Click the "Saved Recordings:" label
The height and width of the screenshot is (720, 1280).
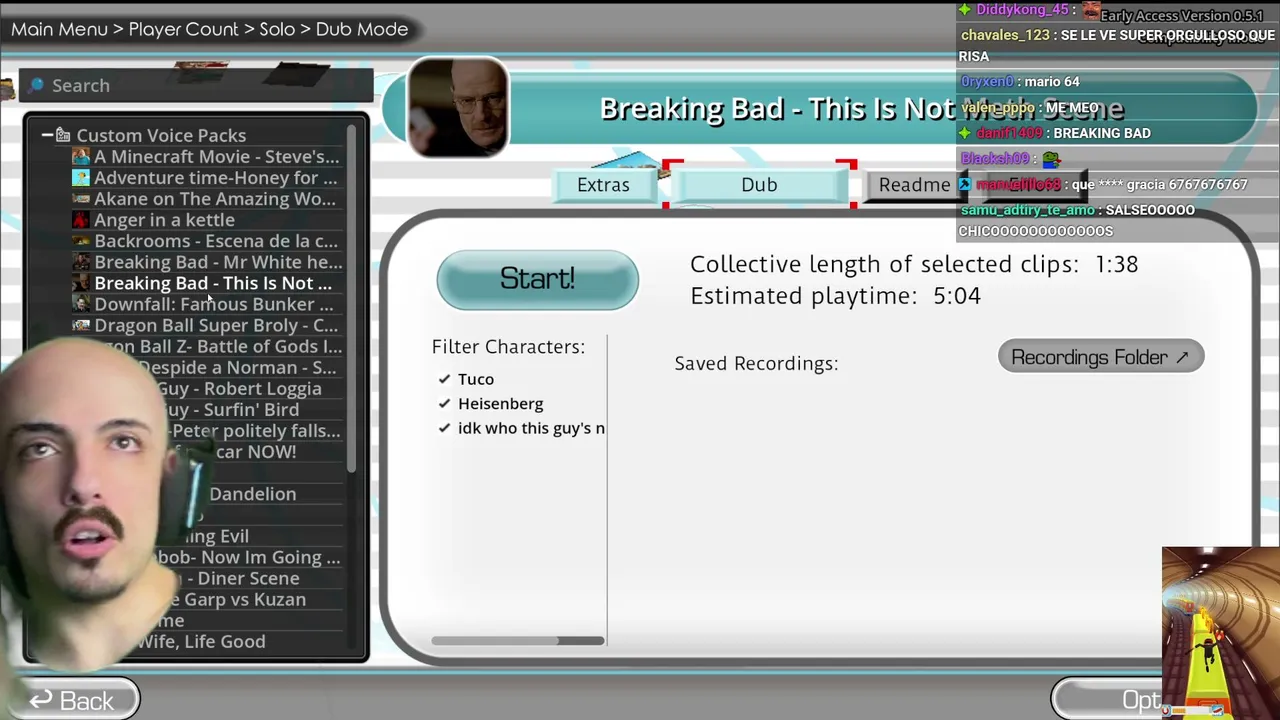[756, 363]
